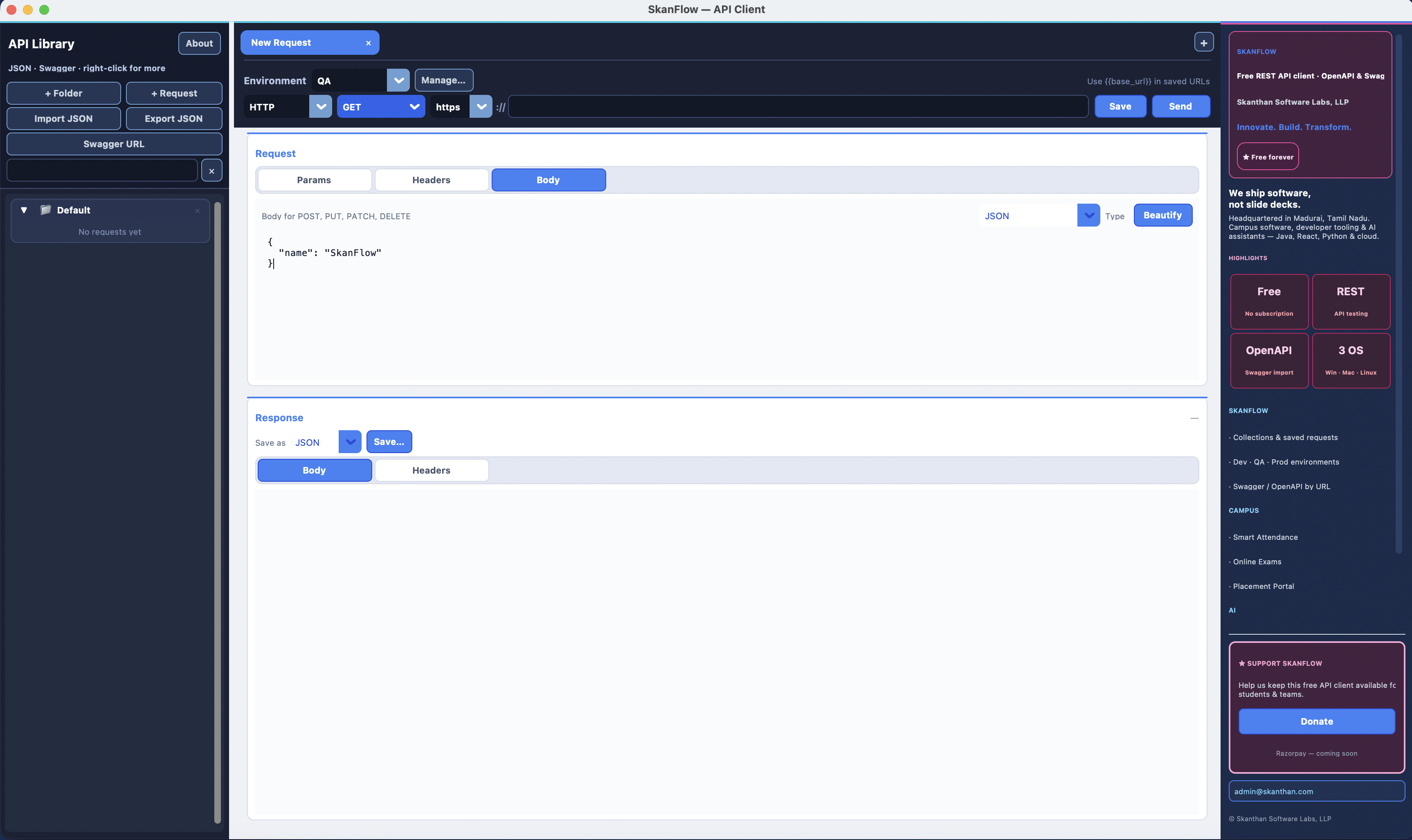Click the Swagger URL button
This screenshot has height=840, width=1412.
click(115, 144)
